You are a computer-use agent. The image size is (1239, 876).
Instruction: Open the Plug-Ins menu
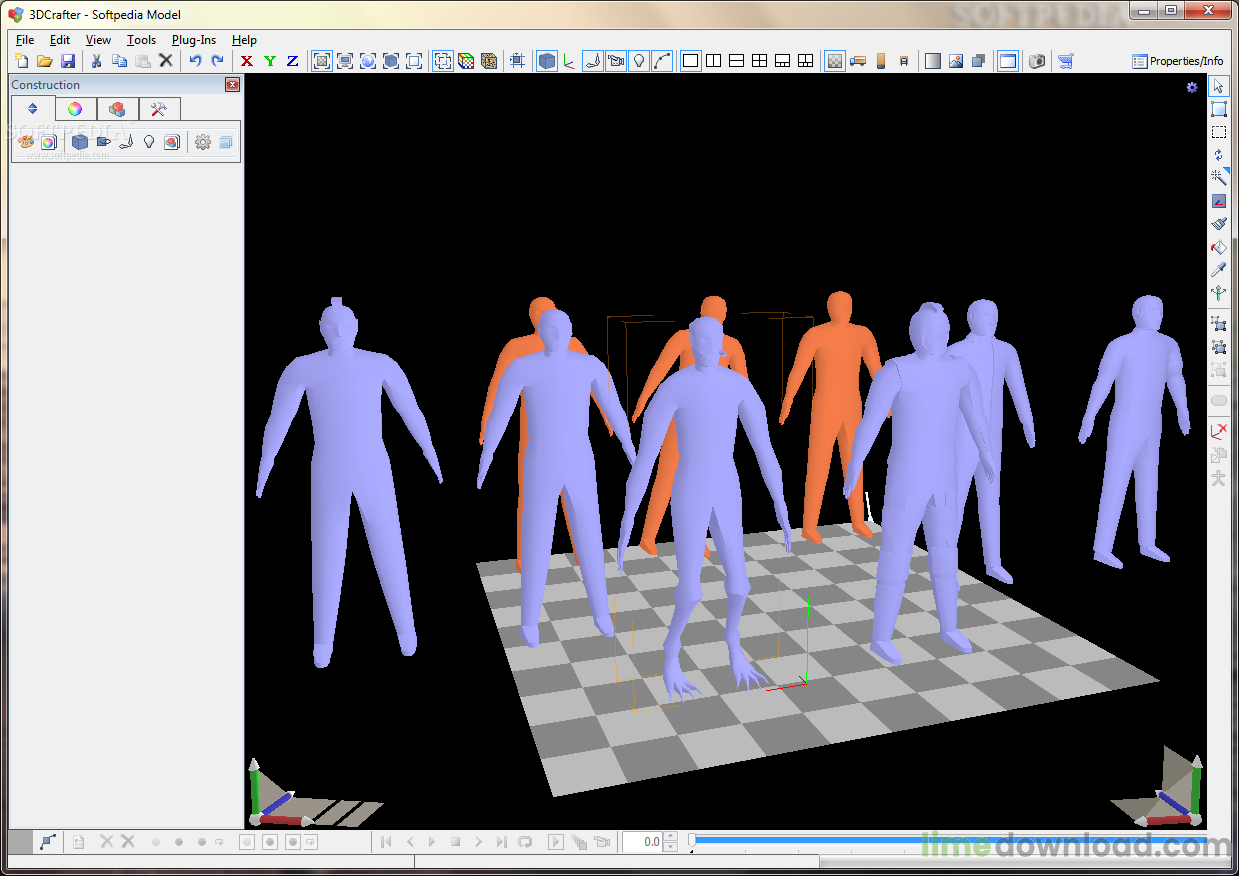[x=193, y=40]
